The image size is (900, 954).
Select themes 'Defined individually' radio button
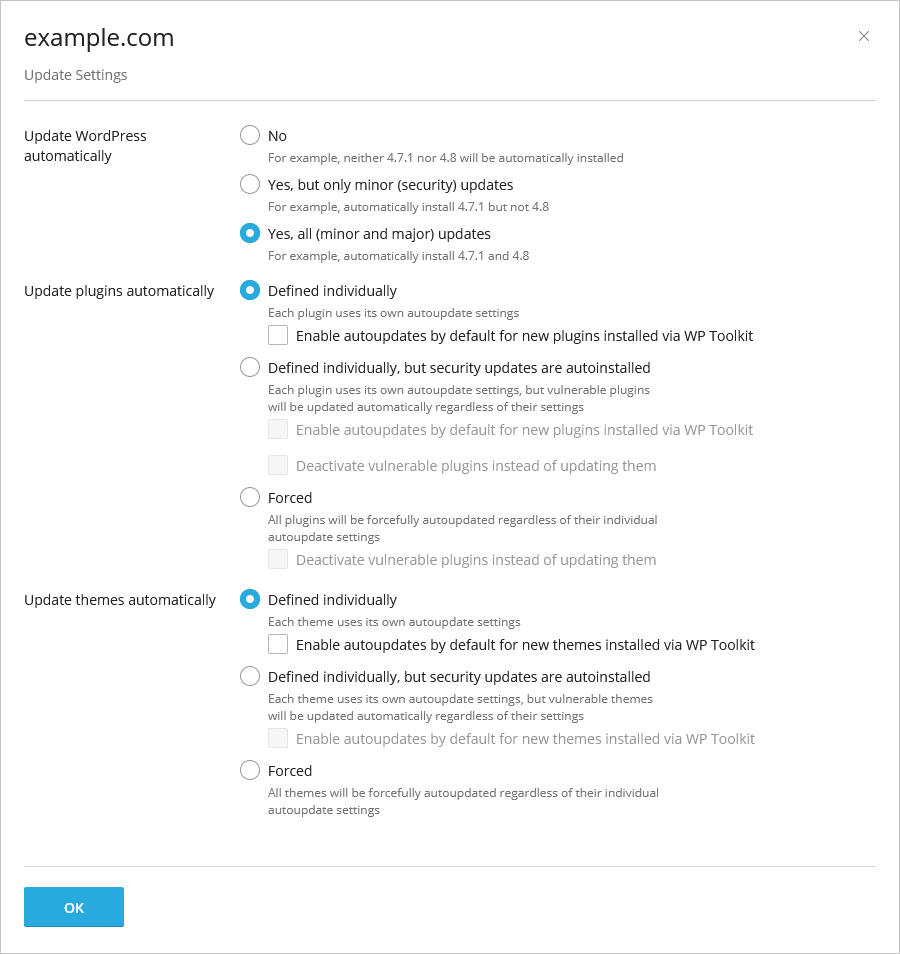(x=249, y=600)
